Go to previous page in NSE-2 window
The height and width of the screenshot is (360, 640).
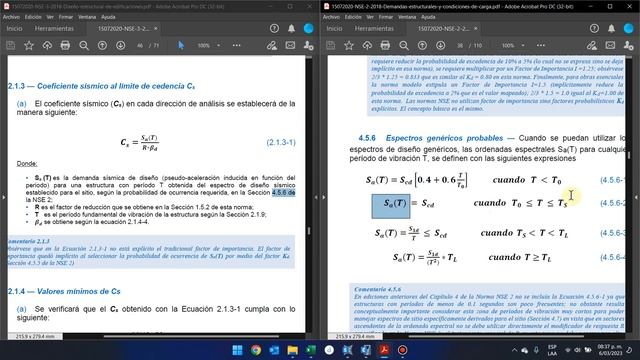point(422,45)
